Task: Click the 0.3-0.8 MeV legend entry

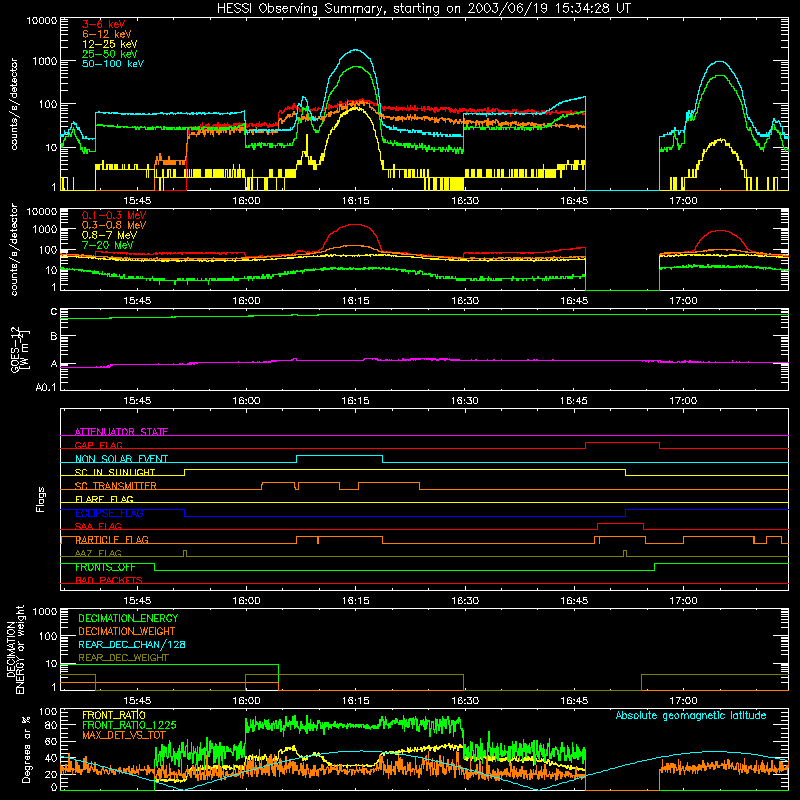Action: pyautogui.click(x=114, y=225)
